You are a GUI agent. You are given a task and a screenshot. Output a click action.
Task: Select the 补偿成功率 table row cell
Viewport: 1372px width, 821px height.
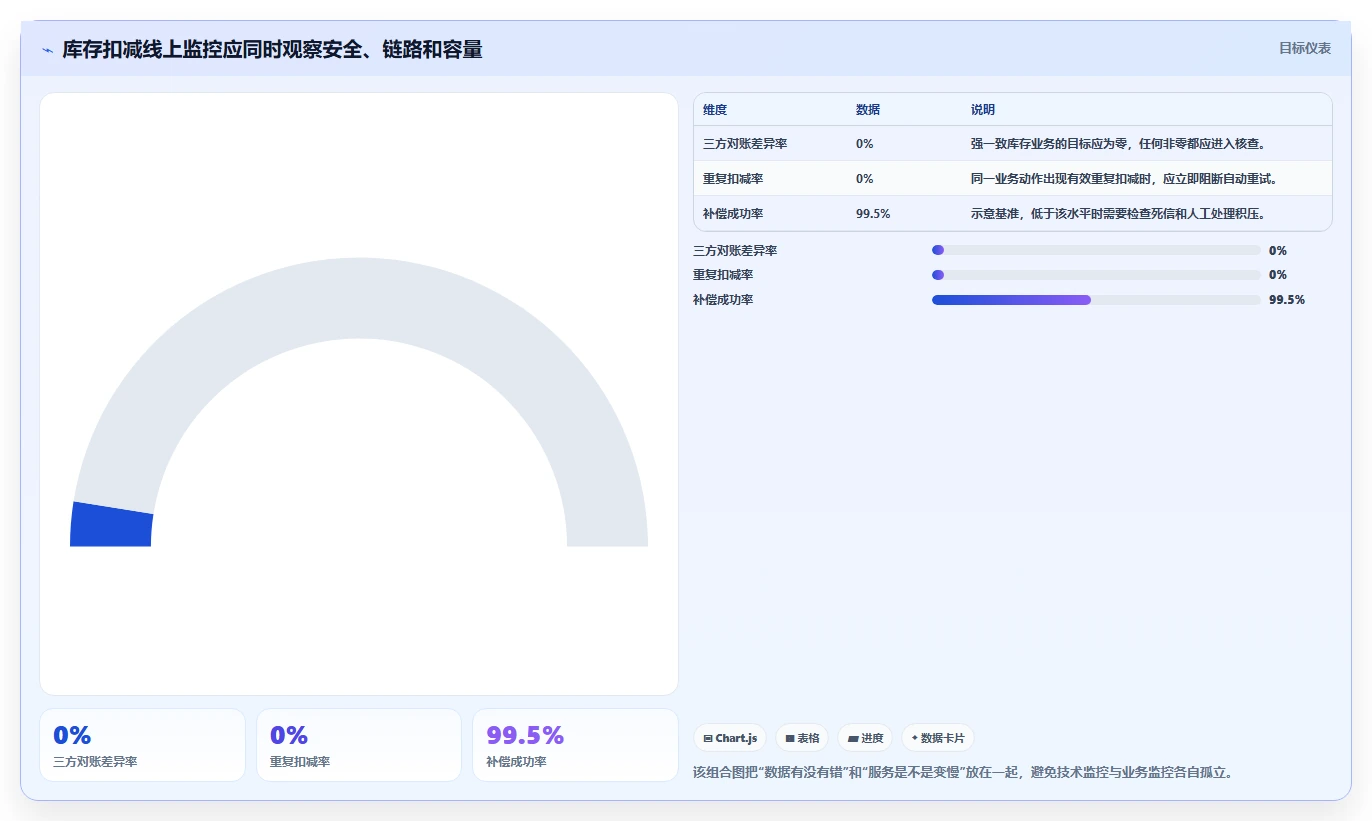733,214
